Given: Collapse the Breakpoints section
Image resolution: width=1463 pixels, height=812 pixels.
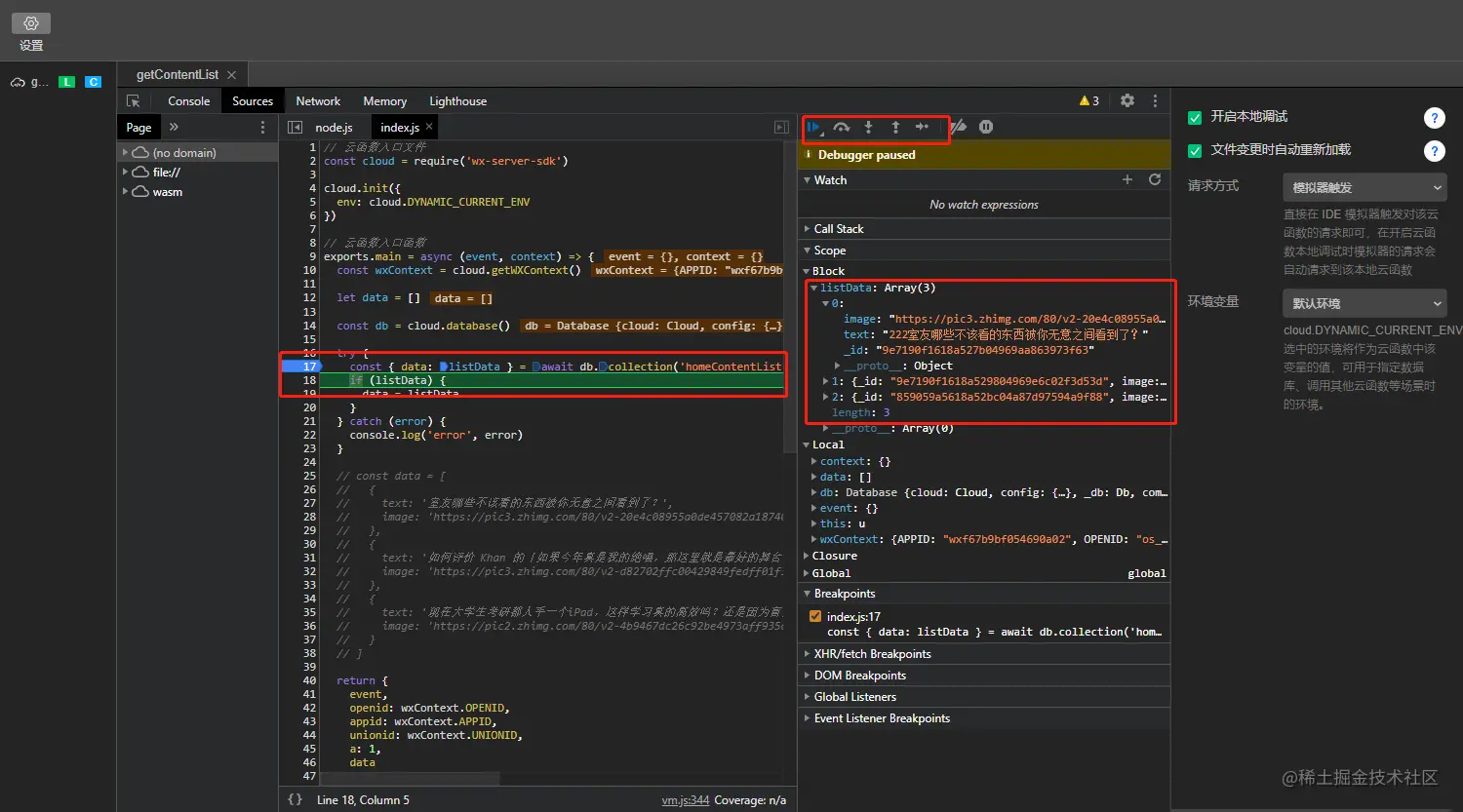Looking at the screenshot, I should coord(984,594).
